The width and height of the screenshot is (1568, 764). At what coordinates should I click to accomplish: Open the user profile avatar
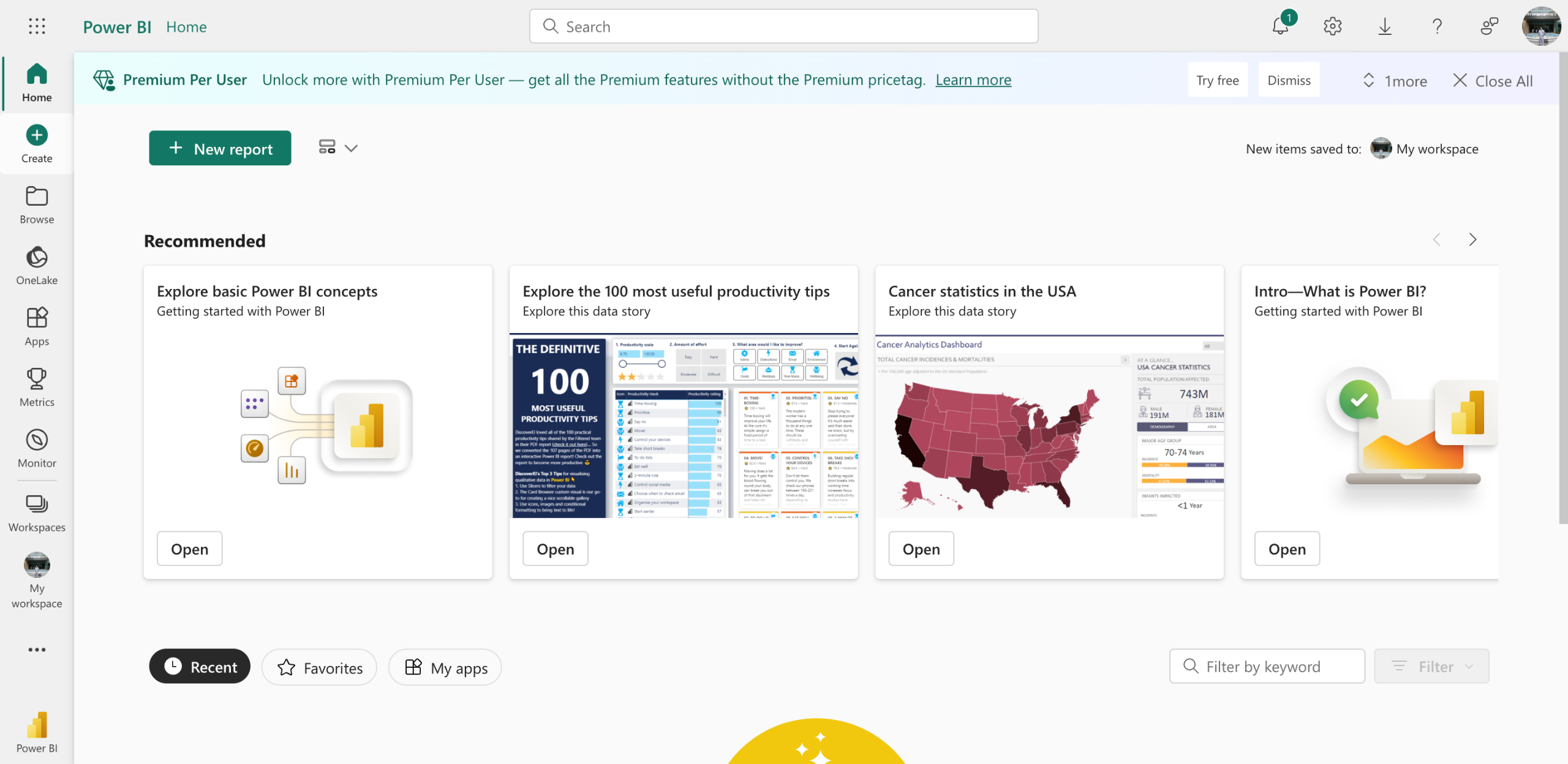(1542, 26)
